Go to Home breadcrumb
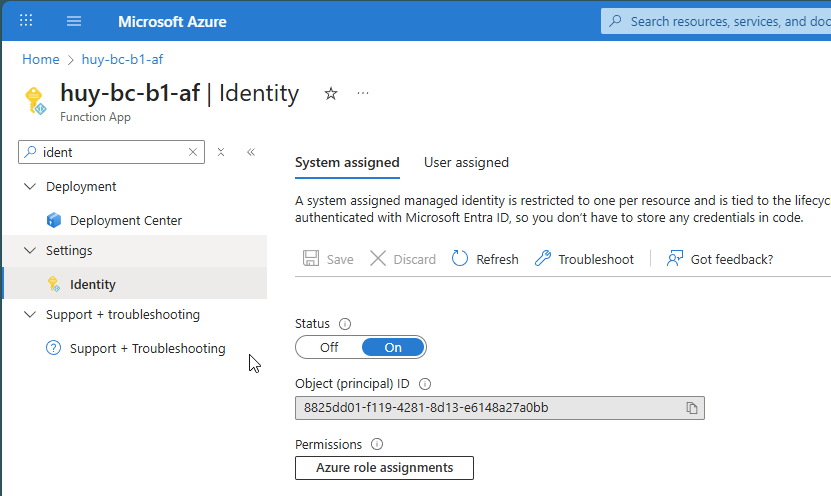 click(41, 59)
